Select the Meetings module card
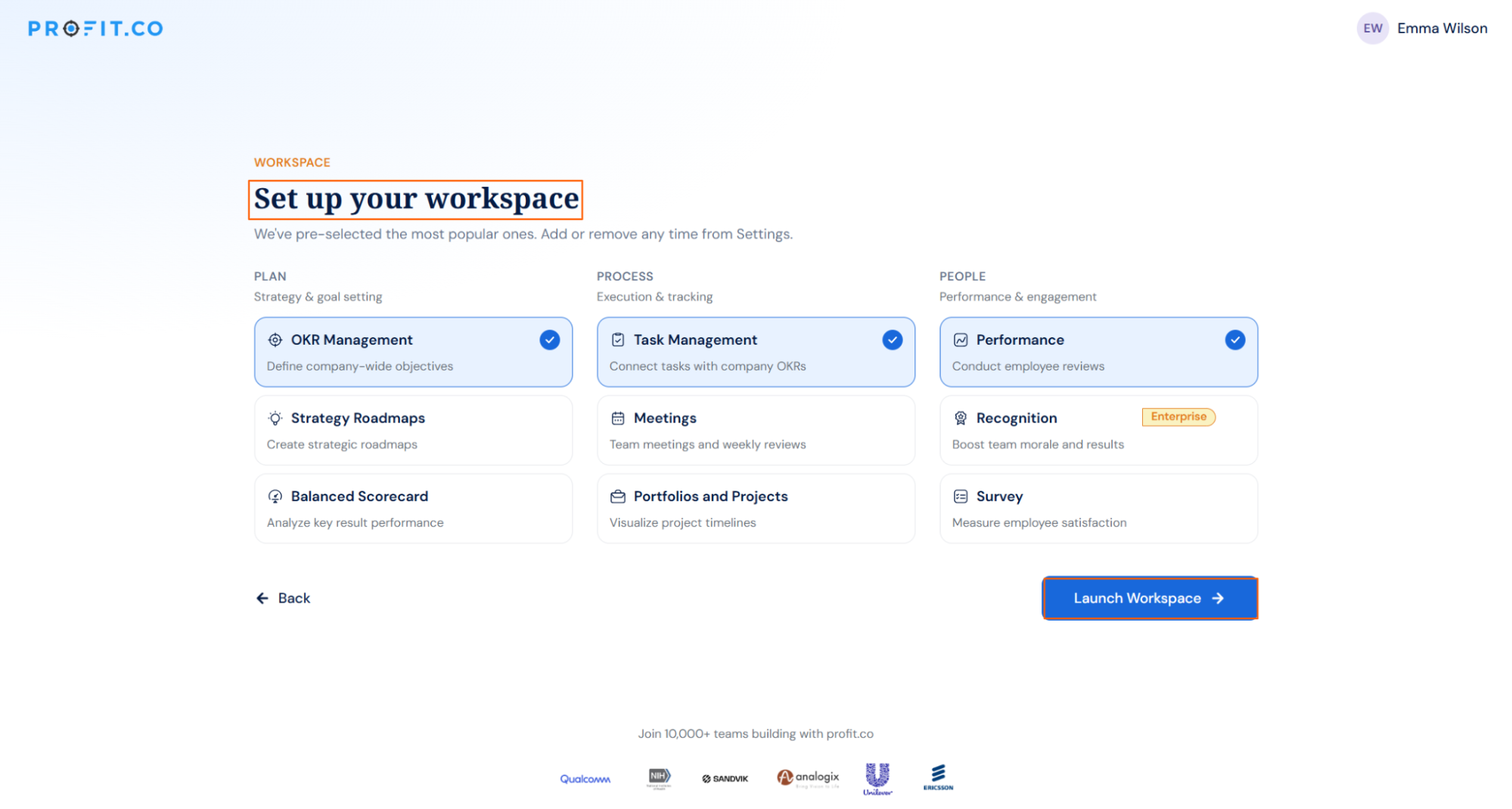The height and width of the screenshot is (809, 1512). pyautogui.click(x=756, y=430)
